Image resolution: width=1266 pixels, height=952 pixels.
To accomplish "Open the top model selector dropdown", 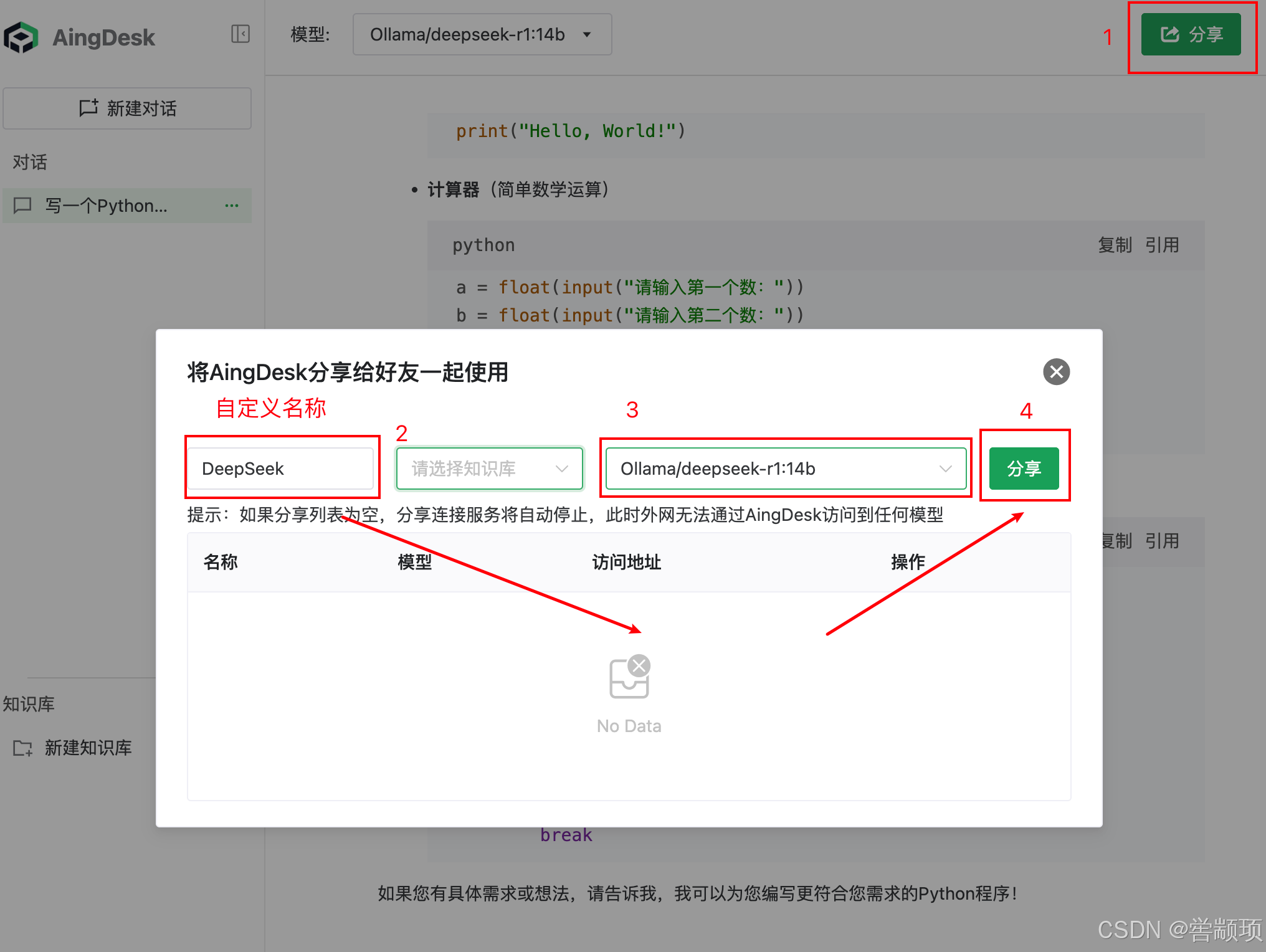I will coord(482,34).
